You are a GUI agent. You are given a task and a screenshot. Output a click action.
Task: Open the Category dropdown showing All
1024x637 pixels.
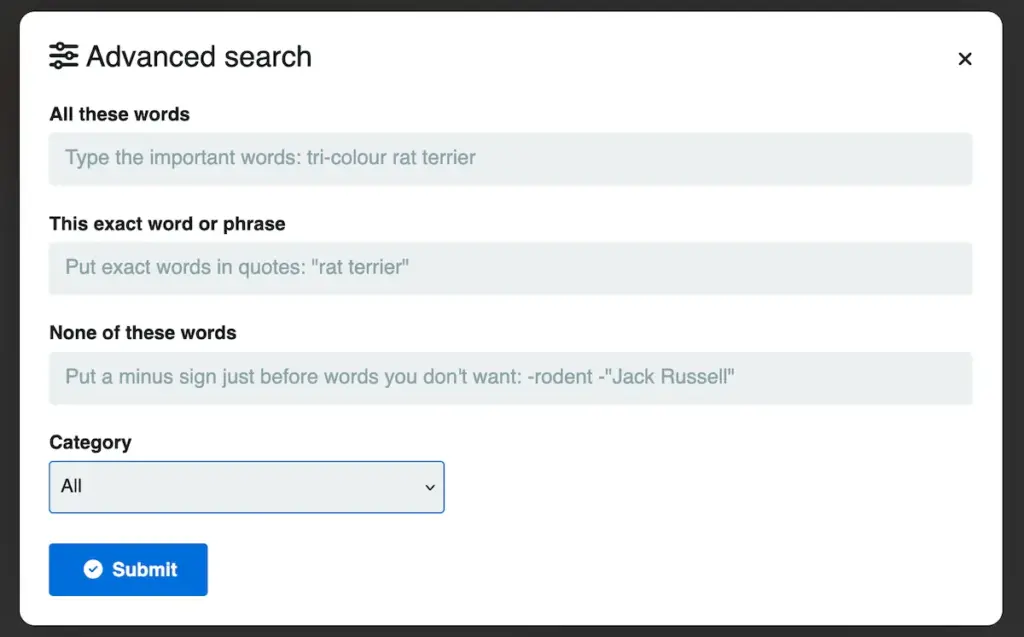tap(246, 487)
